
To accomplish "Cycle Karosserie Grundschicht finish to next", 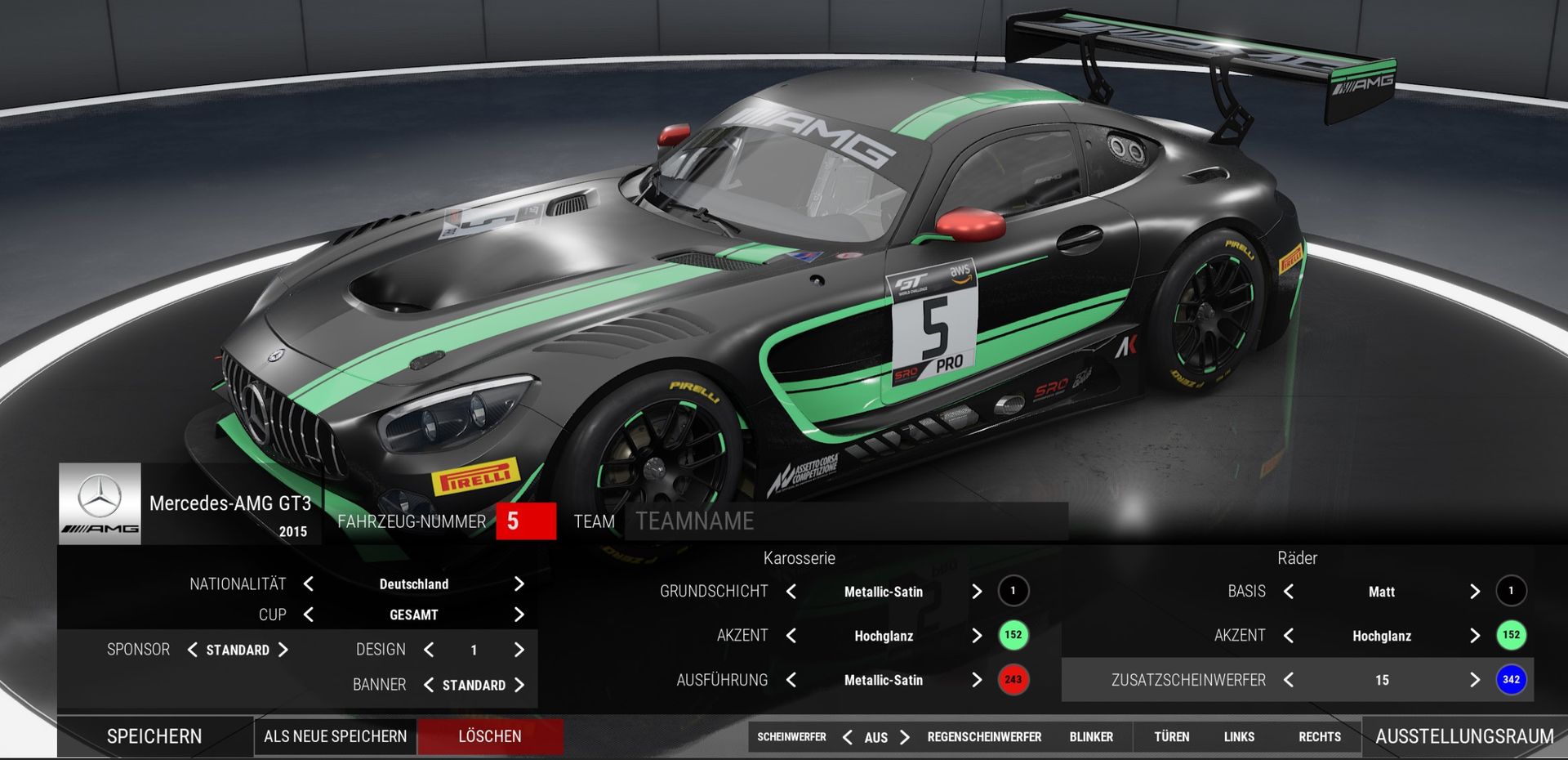I will [x=977, y=592].
